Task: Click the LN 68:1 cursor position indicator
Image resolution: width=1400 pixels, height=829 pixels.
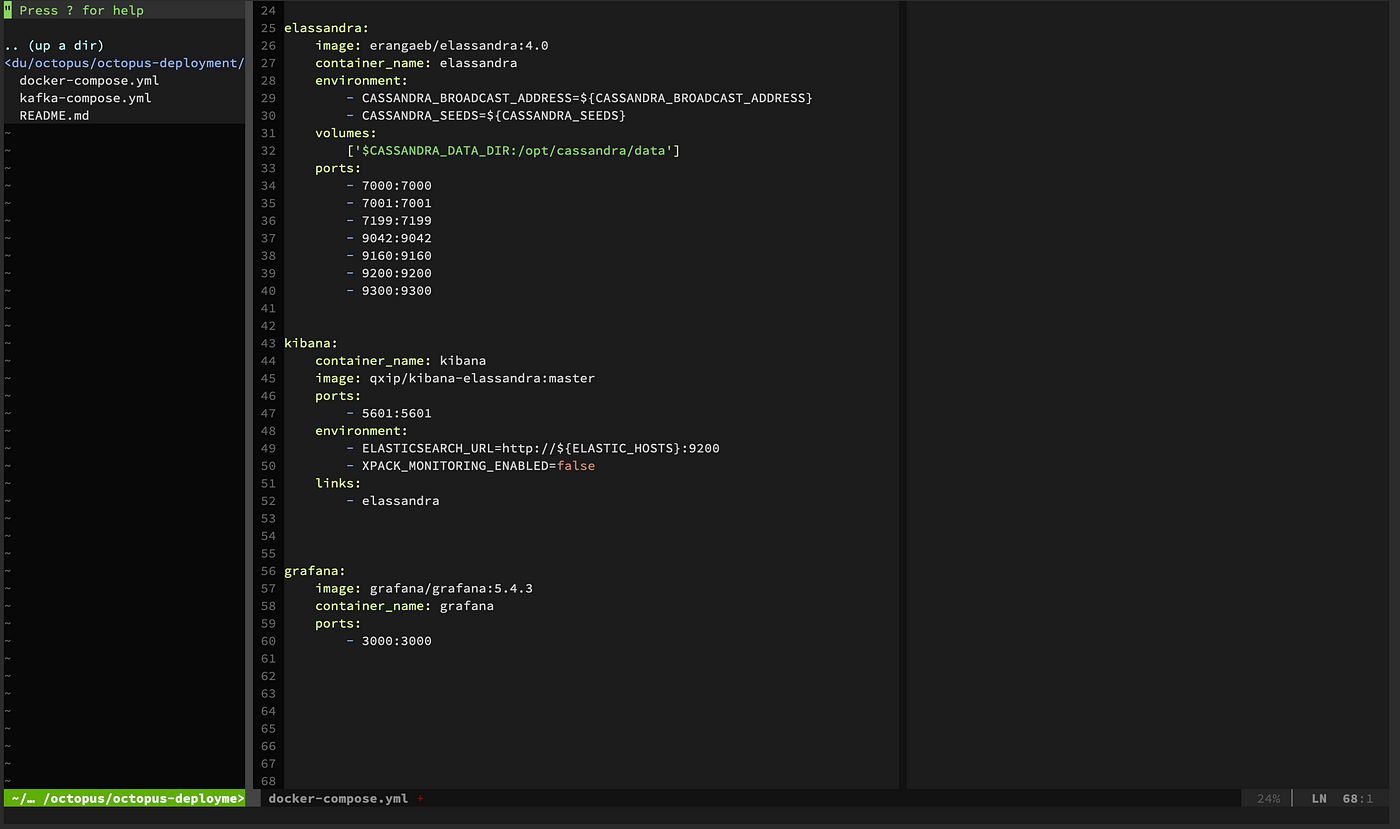Action: point(1342,799)
